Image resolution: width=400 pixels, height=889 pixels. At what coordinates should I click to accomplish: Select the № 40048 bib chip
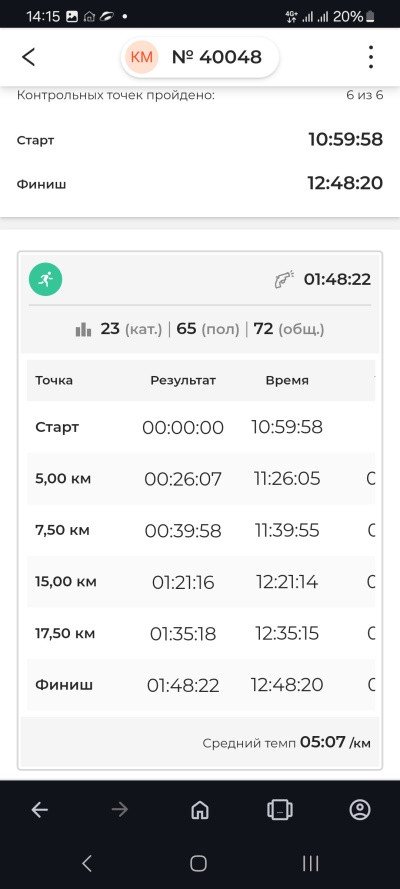click(x=200, y=57)
